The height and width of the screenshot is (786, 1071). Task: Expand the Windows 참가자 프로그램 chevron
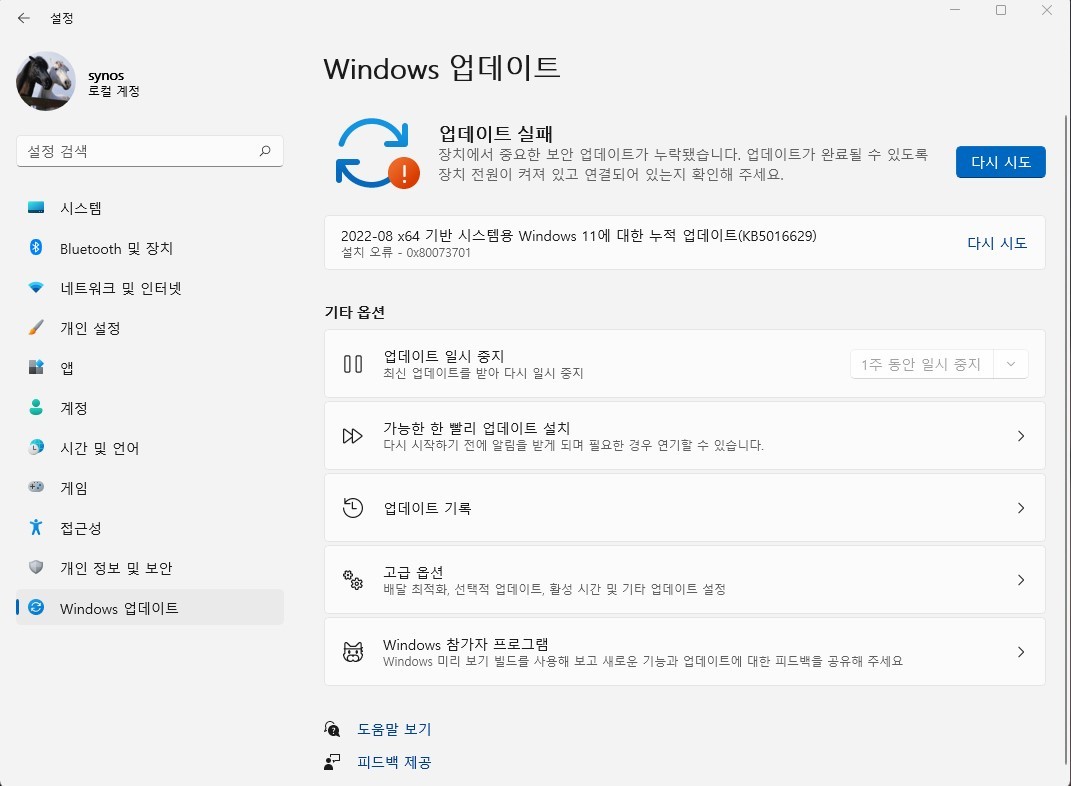[1020, 652]
